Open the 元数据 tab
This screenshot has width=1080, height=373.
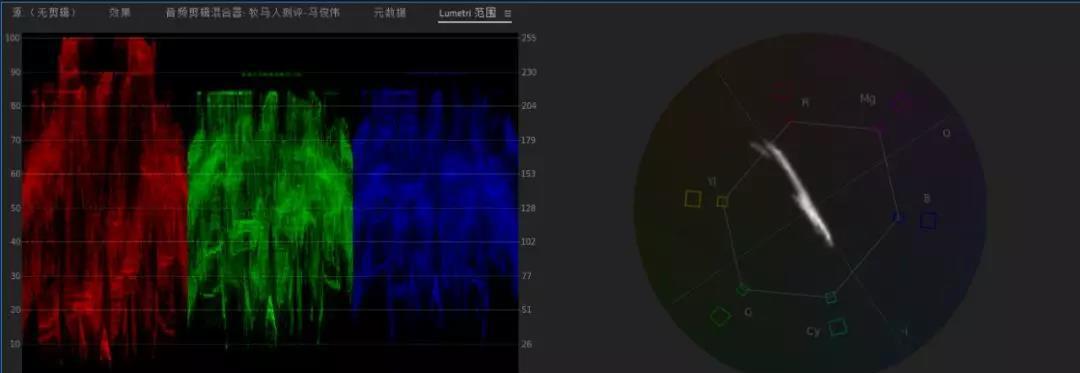click(390, 13)
